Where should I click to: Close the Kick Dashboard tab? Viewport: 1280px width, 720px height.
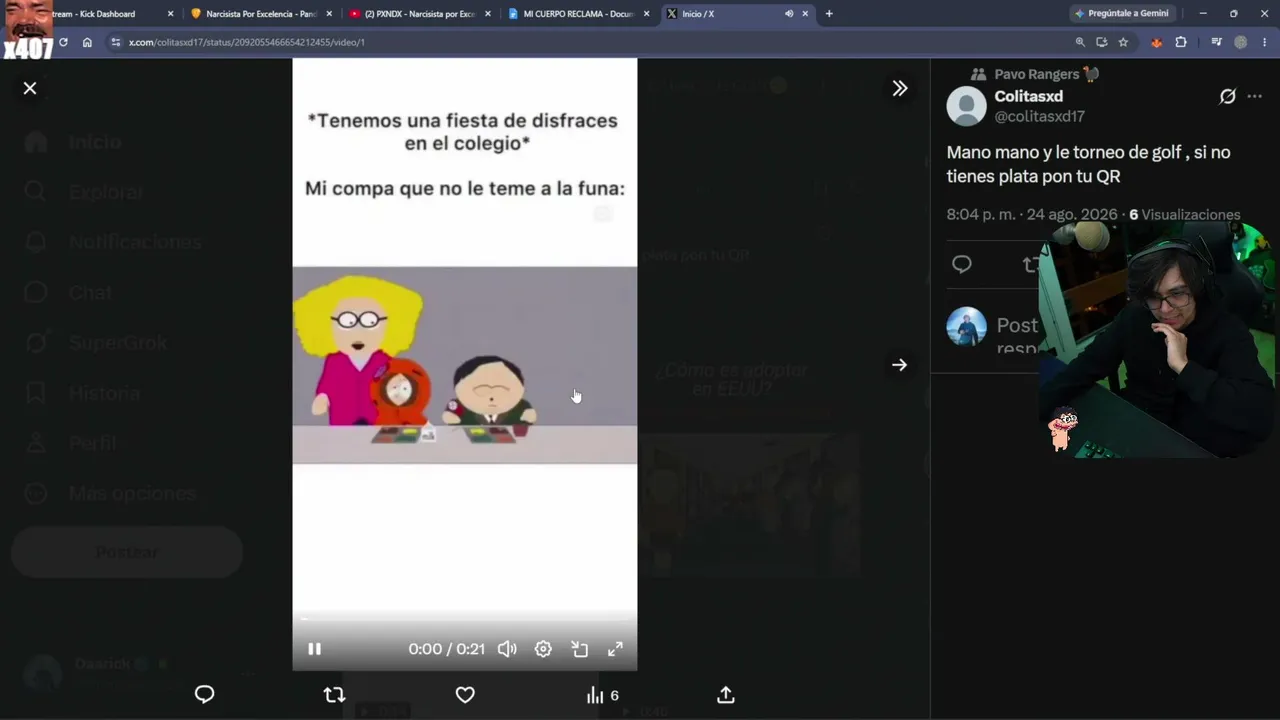point(170,14)
